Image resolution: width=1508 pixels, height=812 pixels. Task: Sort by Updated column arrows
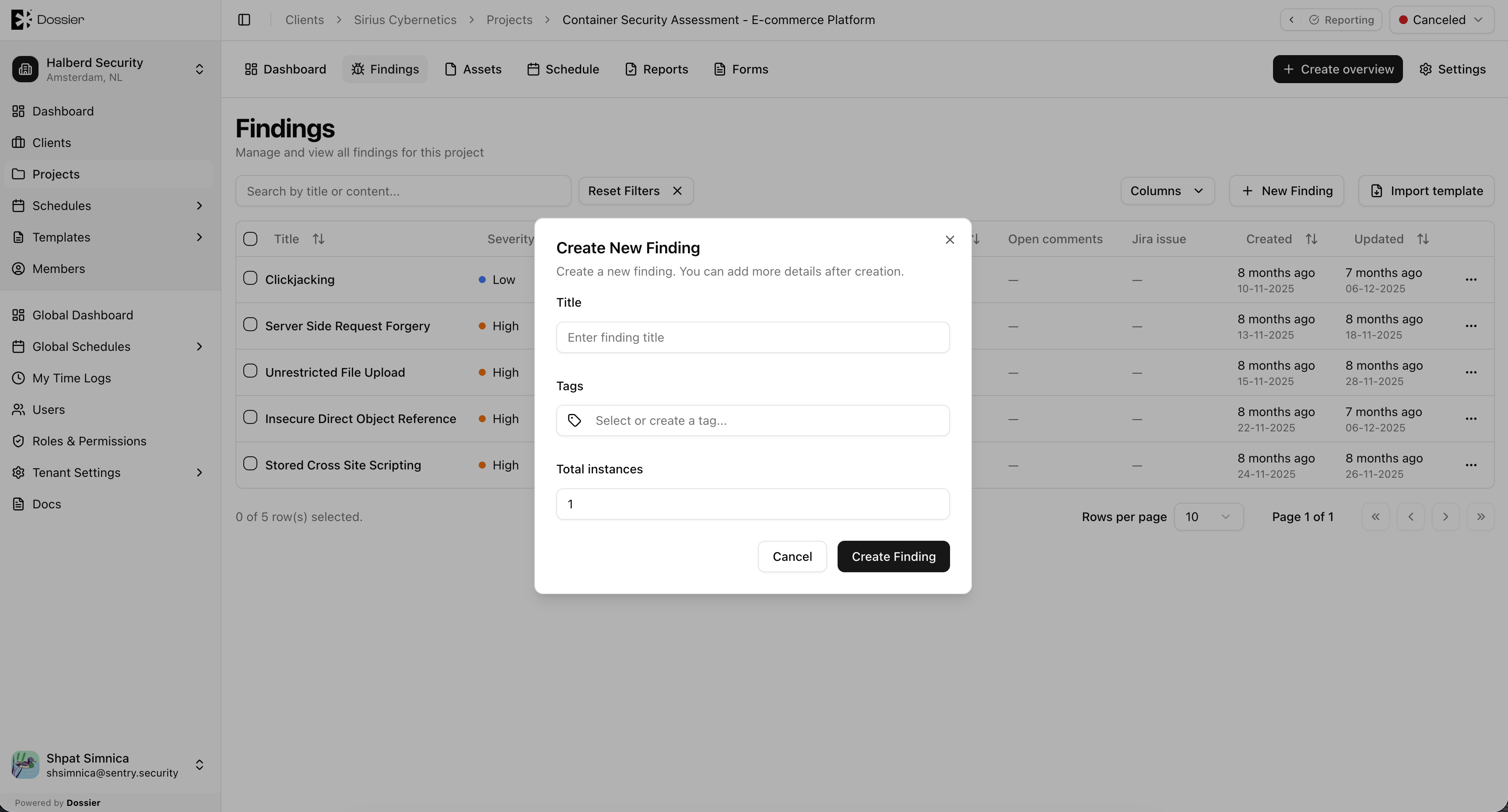tap(1423, 239)
